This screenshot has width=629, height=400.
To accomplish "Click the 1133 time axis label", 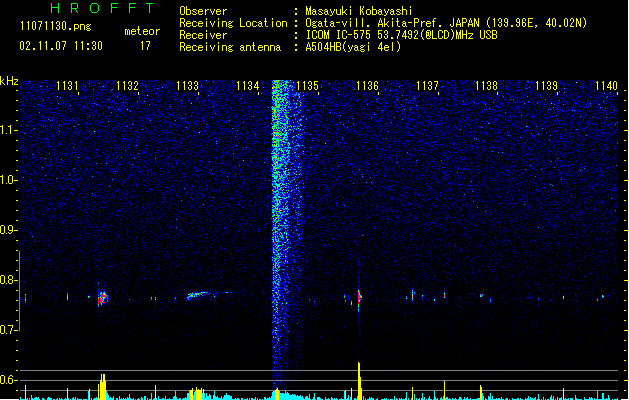I will click(187, 86).
